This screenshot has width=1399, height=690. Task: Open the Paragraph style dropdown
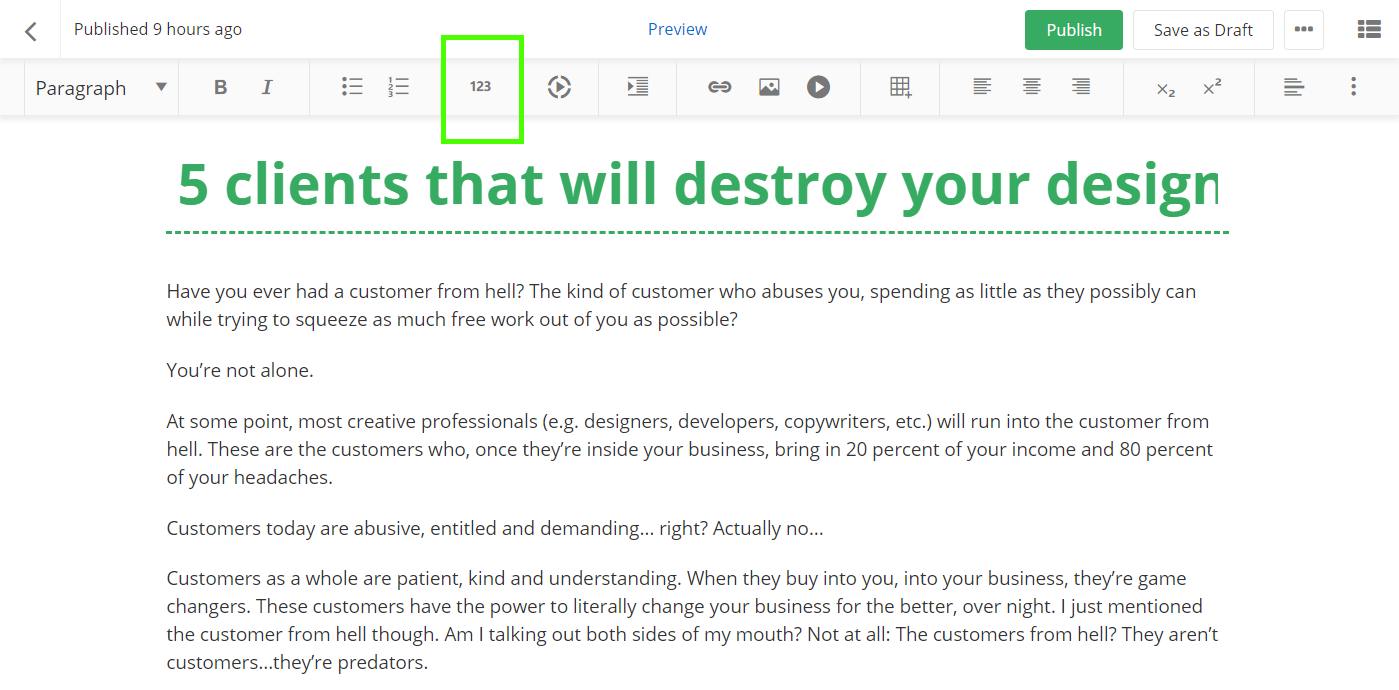pyautogui.click(x=101, y=88)
